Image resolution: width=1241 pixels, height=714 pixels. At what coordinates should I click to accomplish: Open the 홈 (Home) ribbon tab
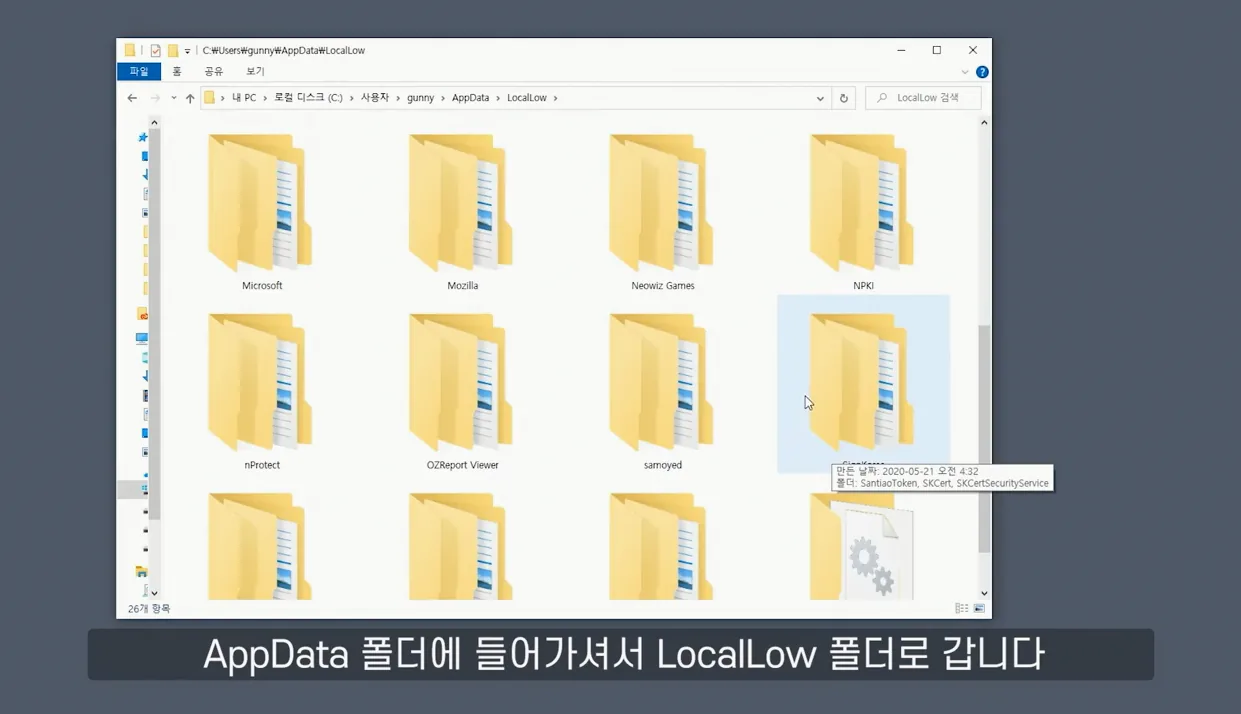(x=177, y=72)
